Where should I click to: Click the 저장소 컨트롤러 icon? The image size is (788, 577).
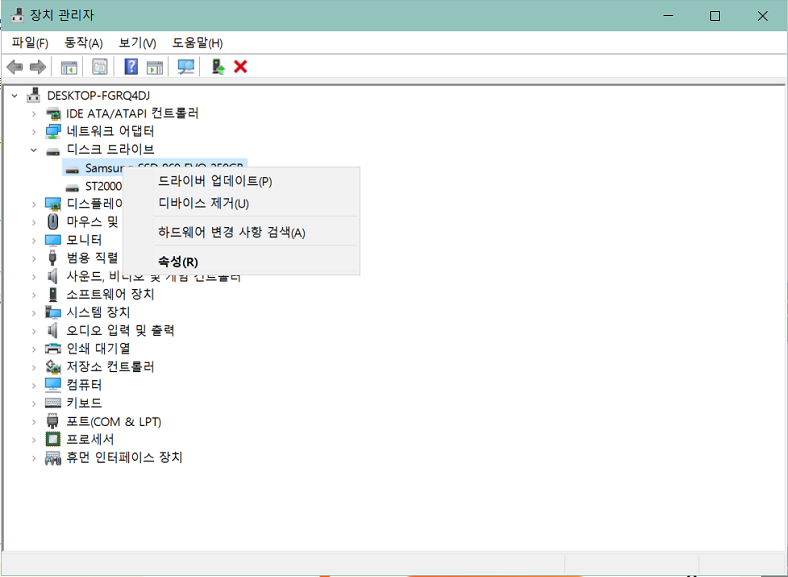point(53,367)
